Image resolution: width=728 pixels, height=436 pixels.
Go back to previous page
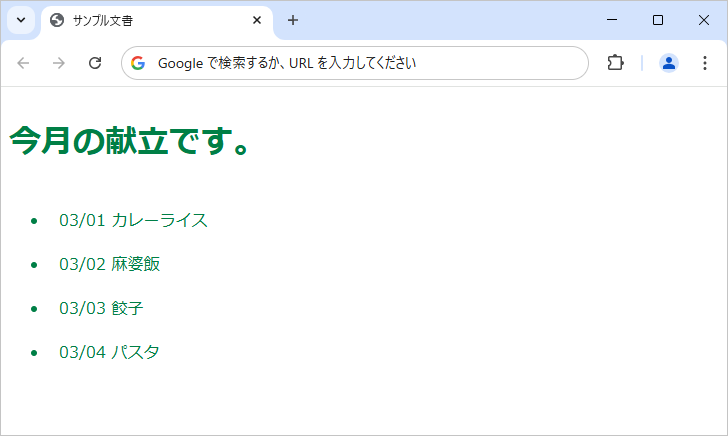pyautogui.click(x=24, y=63)
